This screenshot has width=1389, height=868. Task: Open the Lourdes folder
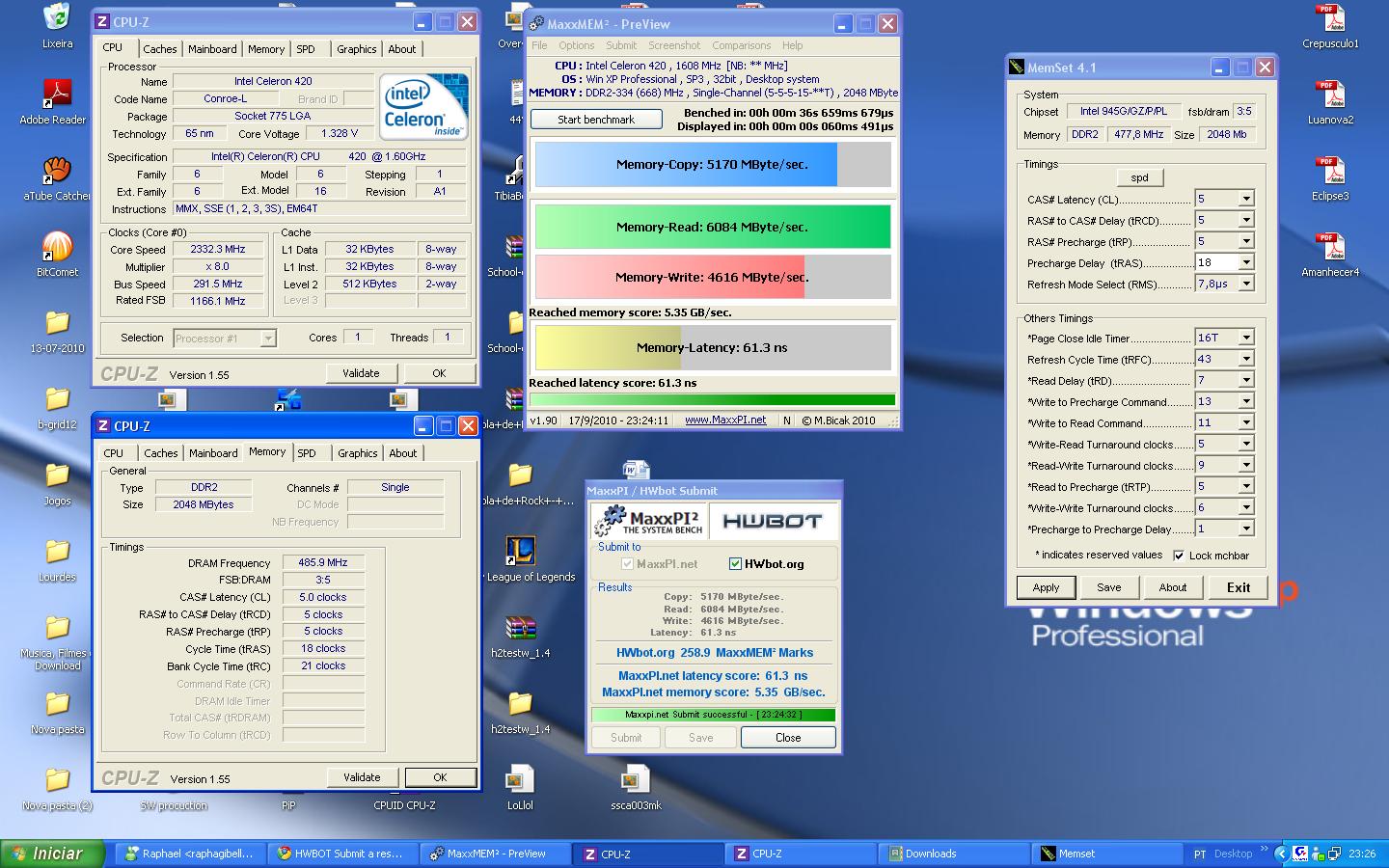click(x=57, y=559)
